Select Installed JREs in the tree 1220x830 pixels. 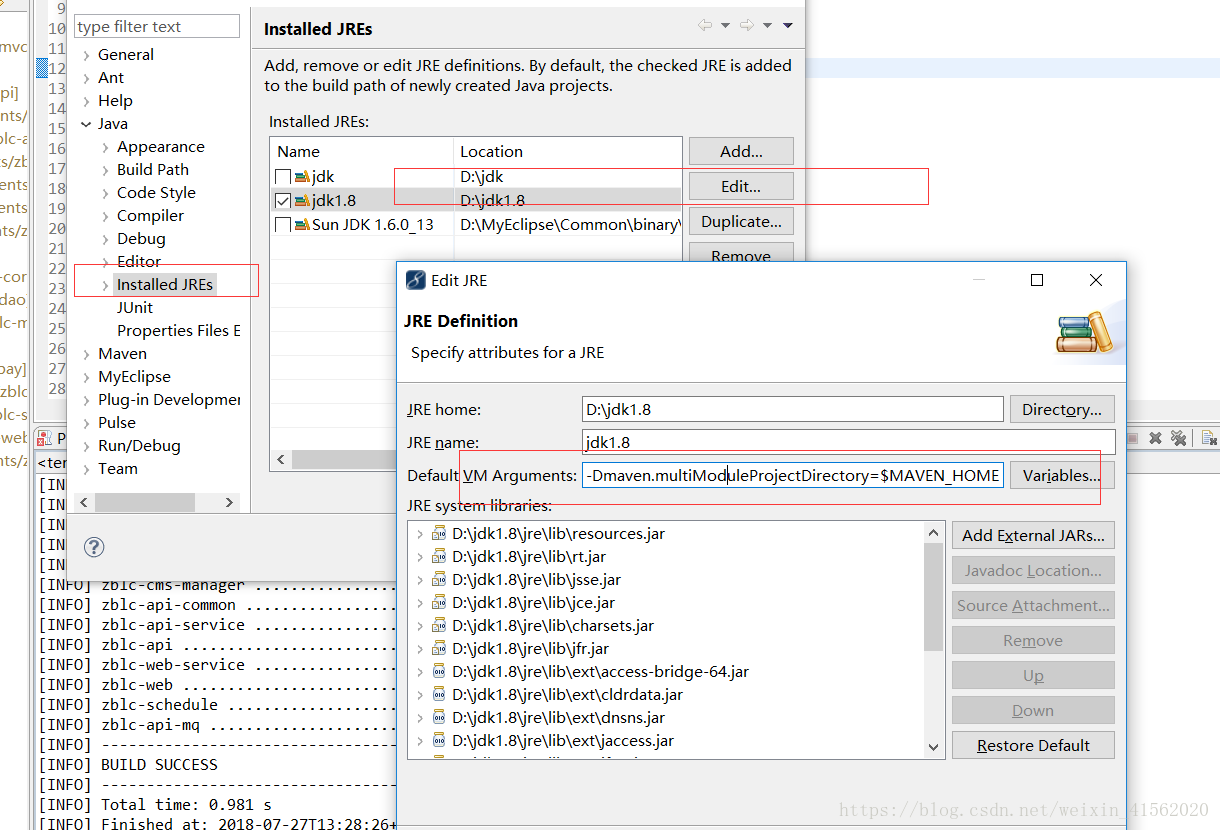pos(165,285)
